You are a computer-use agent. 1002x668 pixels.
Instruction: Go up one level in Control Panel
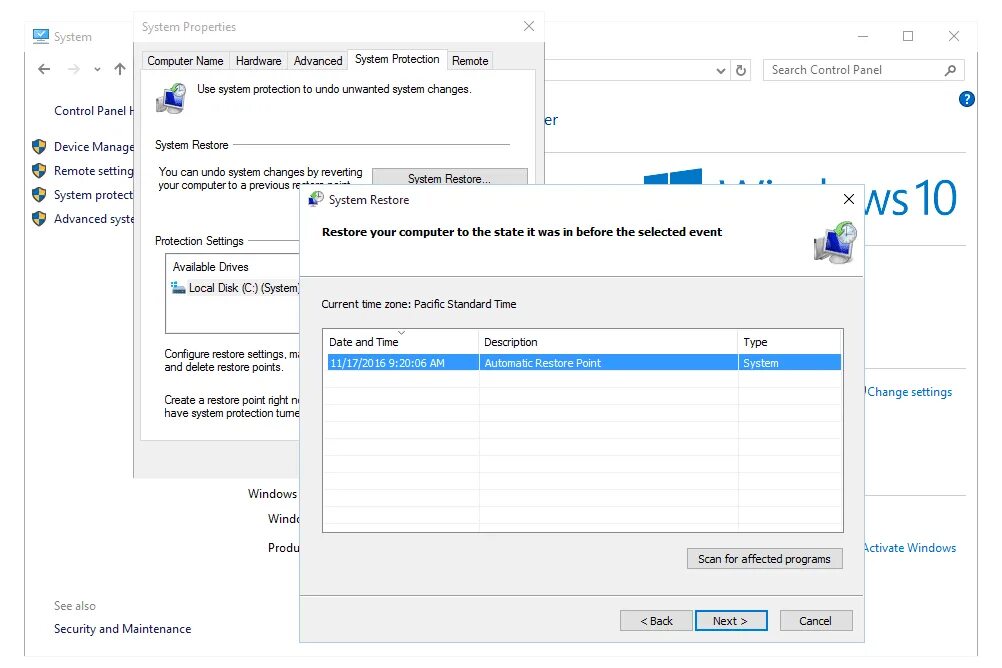[119, 69]
